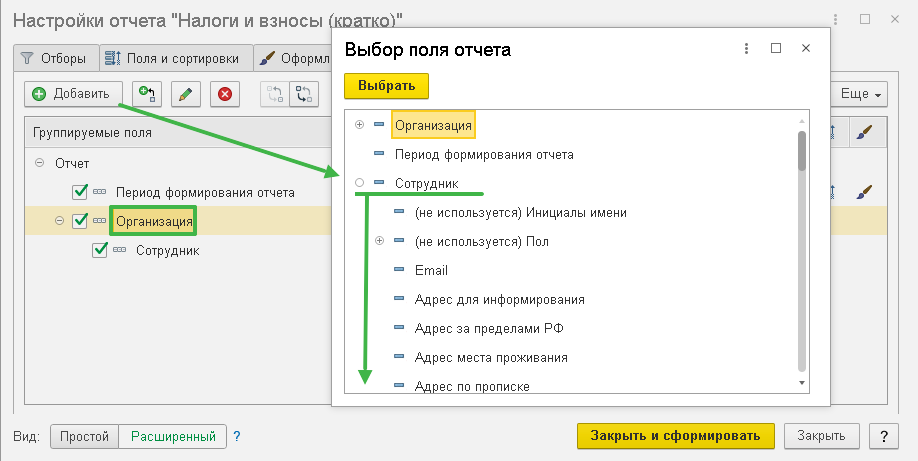The image size is (918, 461).
Task: Select Адрес для информирования field
Action: [499, 300]
